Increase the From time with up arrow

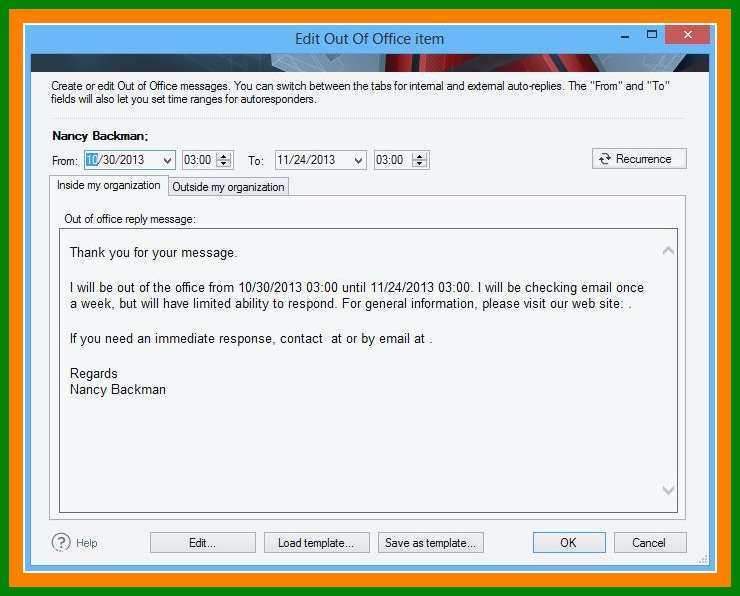224,156
